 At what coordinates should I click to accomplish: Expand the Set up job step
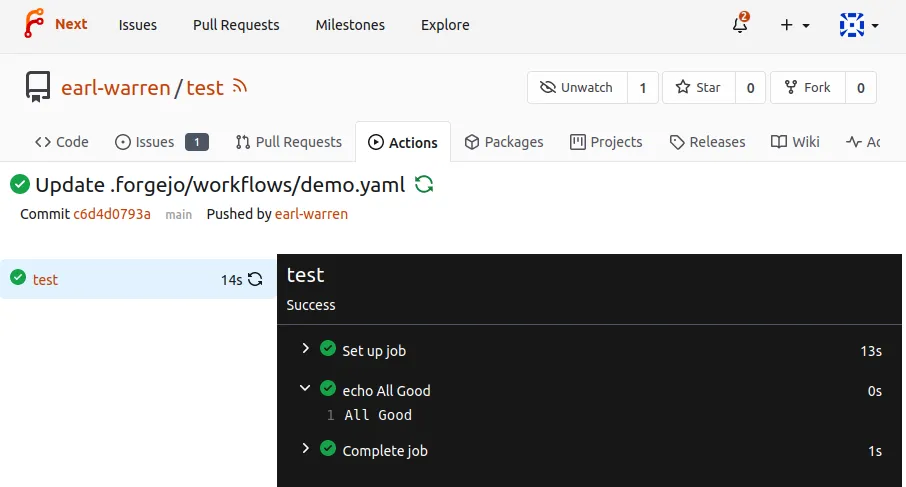[x=305, y=349]
